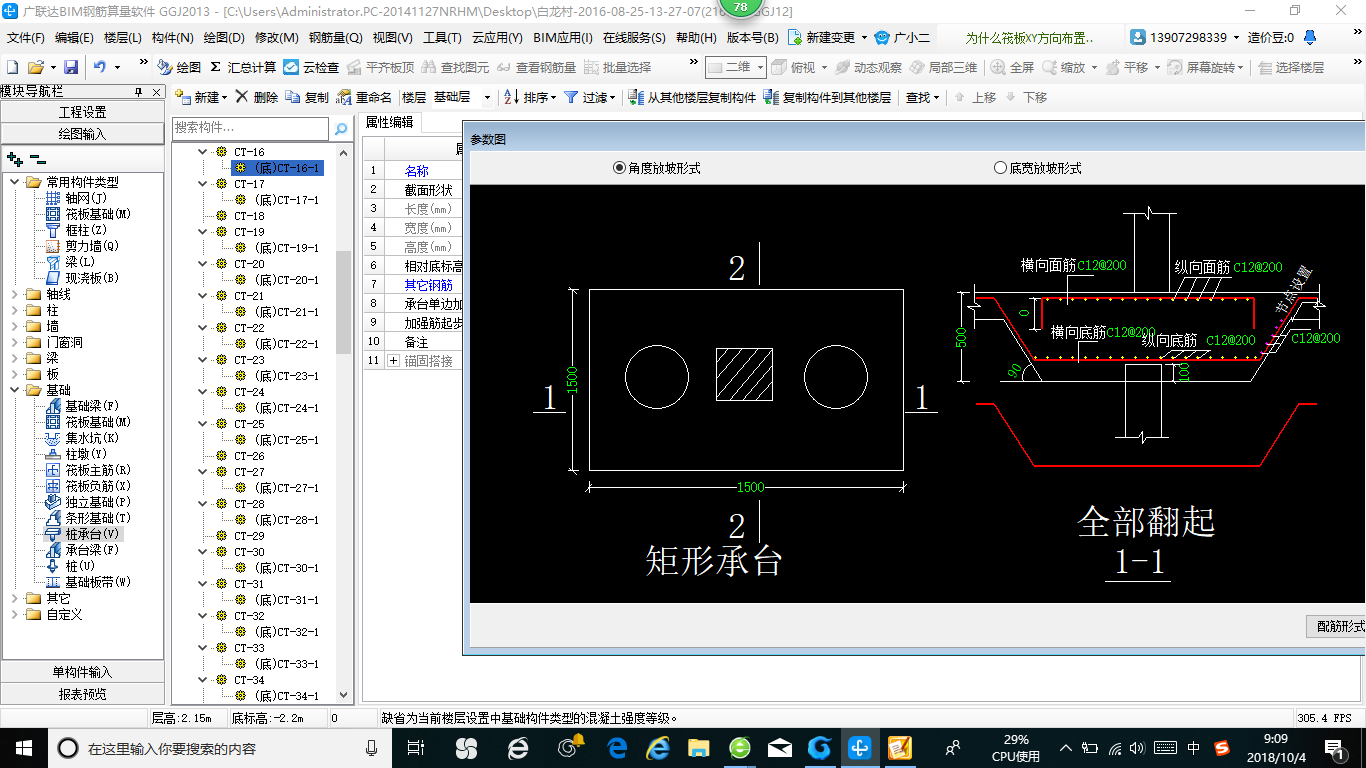1366x768 pixels.
Task: Select (底)CT-20-1 component
Action: coord(286,280)
